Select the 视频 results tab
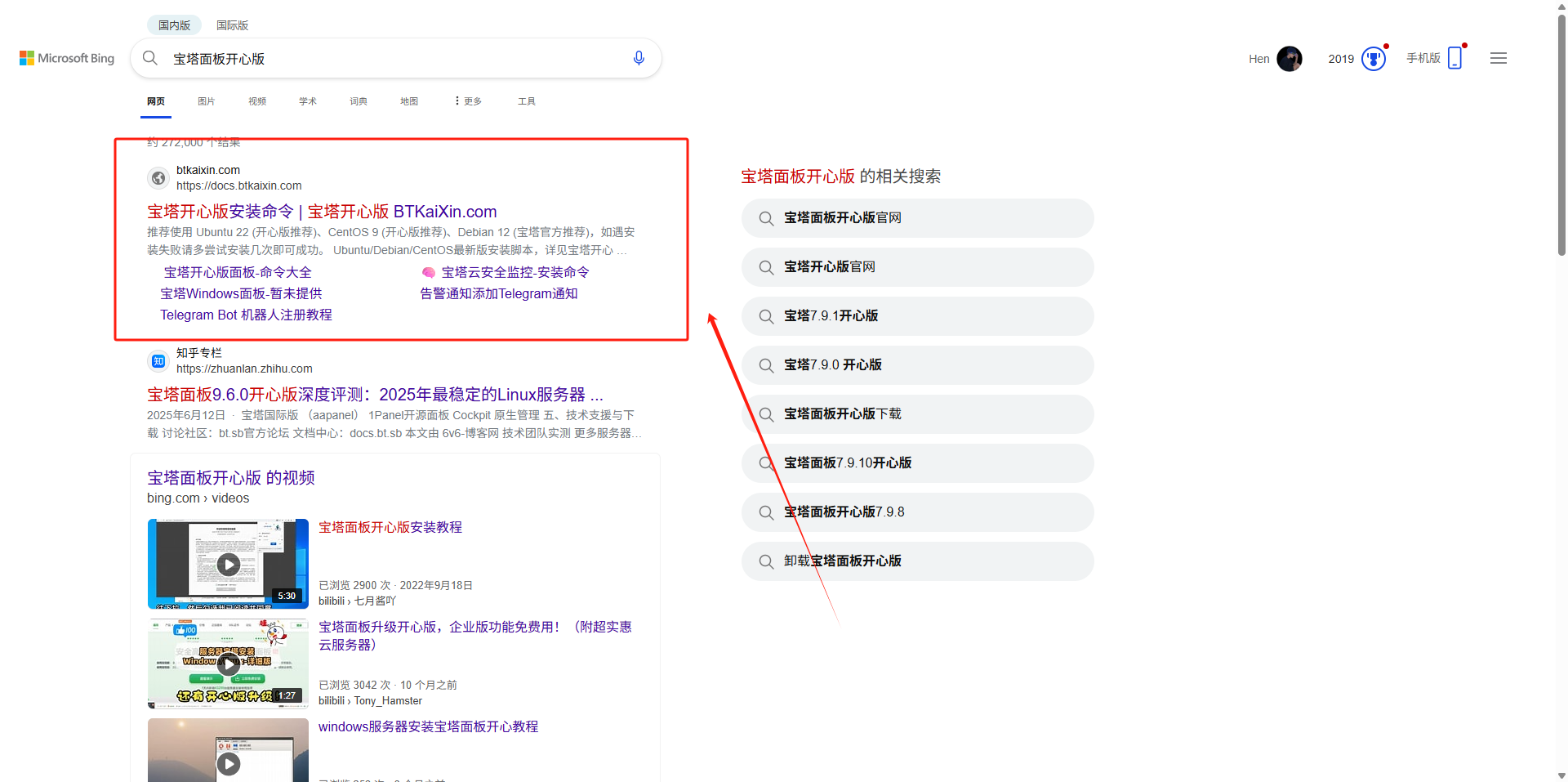The width and height of the screenshot is (1568, 782). pyautogui.click(x=257, y=101)
